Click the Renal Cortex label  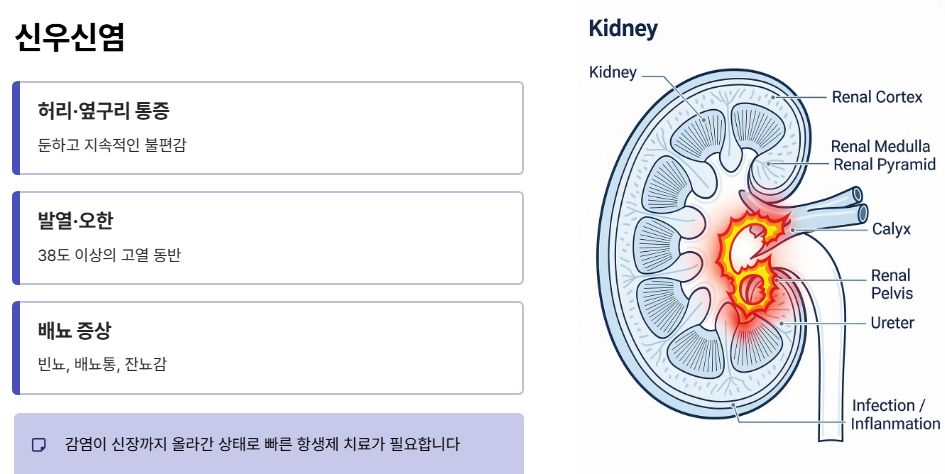tap(877, 97)
